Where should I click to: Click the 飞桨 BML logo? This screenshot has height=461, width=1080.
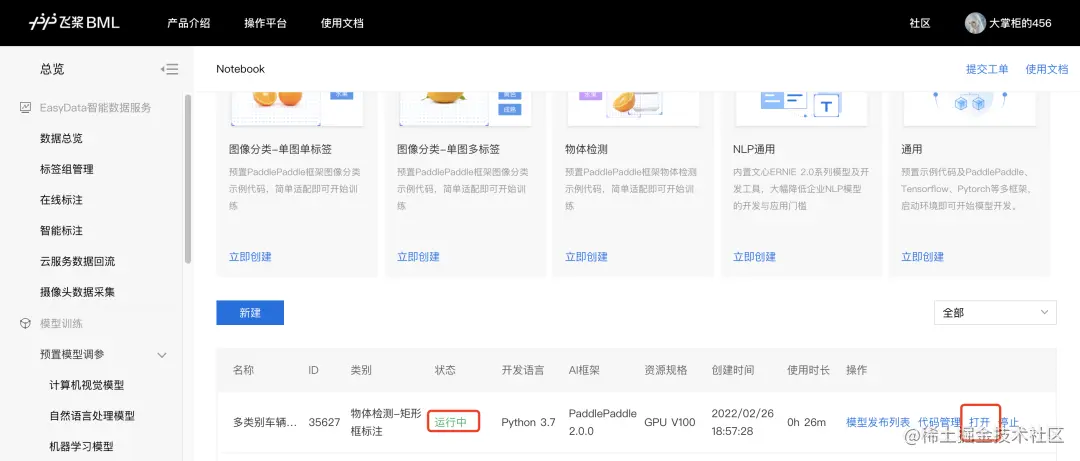(74, 23)
